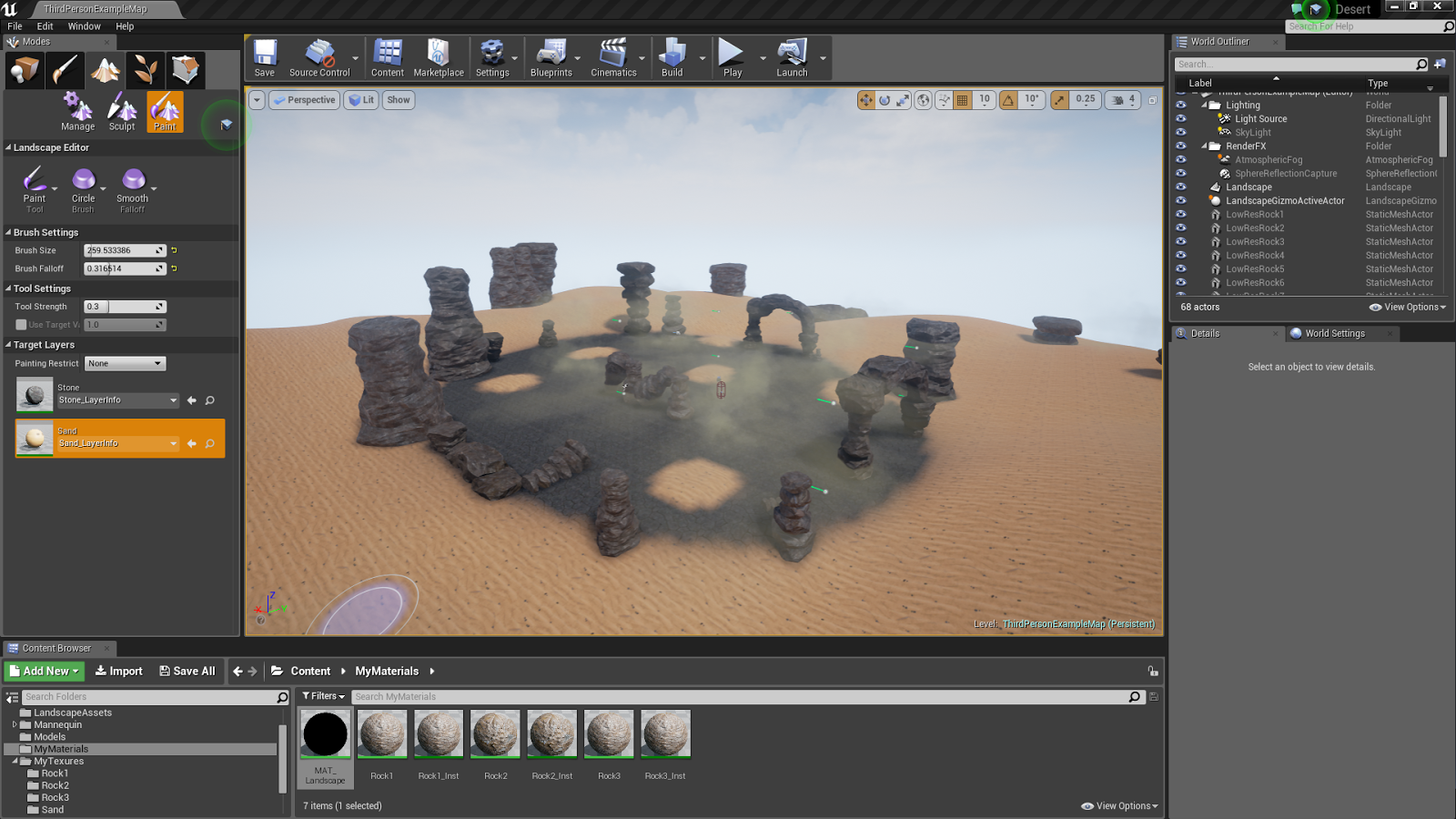
Task: Open Blueprints toolbar button
Action: tap(551, 58)
